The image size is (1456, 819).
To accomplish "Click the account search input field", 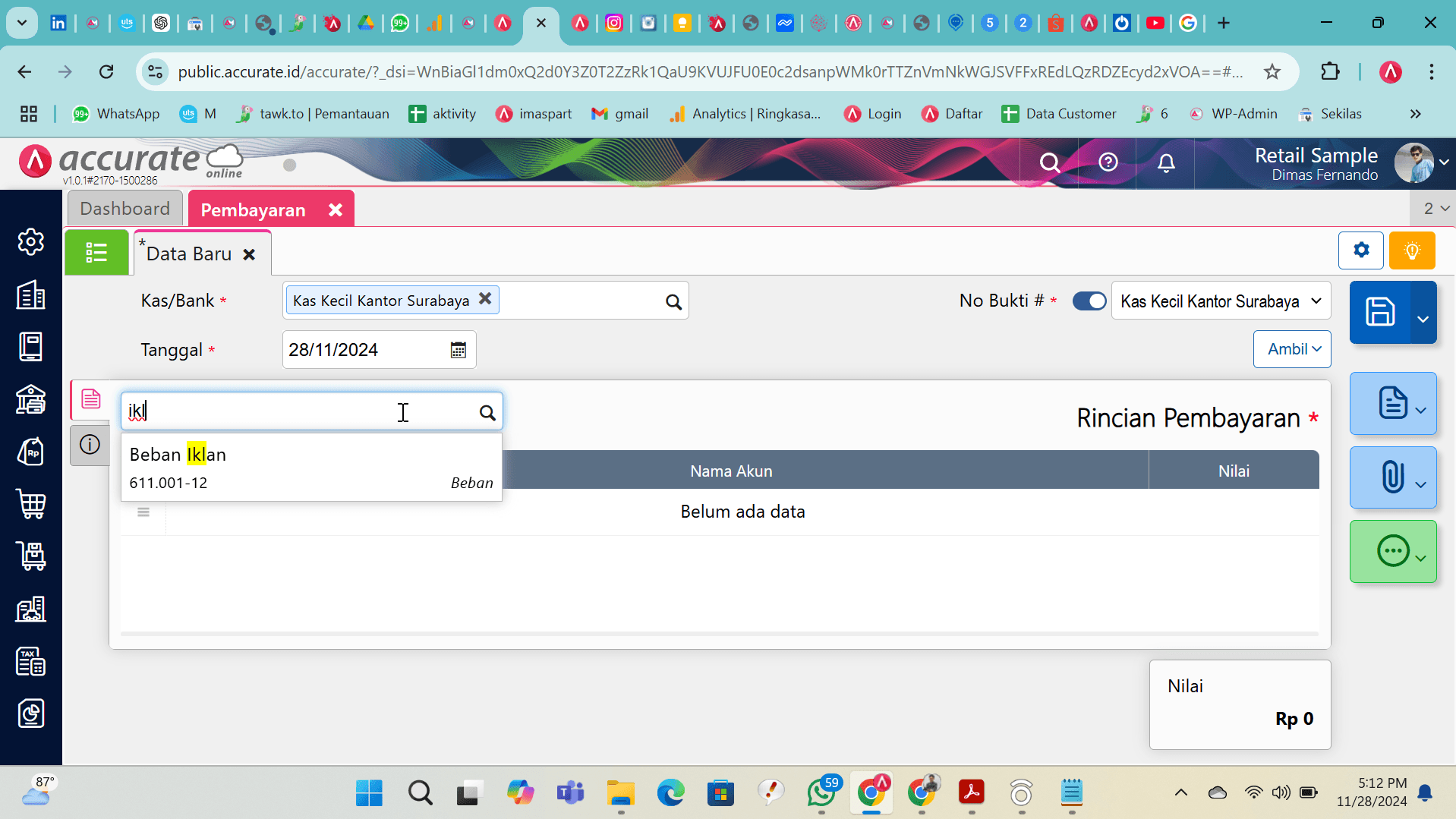I will 300,411.
